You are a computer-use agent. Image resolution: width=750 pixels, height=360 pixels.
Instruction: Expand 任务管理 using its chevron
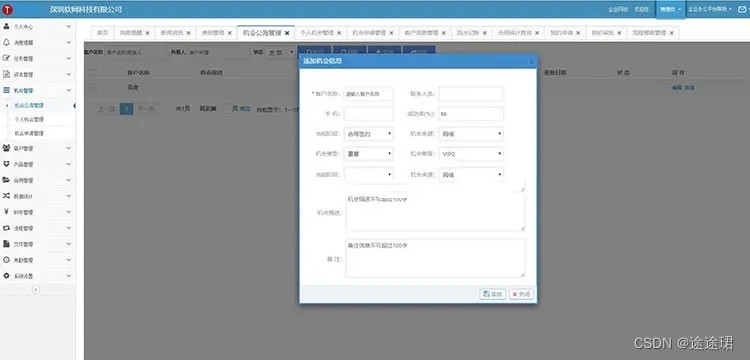[68, 58]
